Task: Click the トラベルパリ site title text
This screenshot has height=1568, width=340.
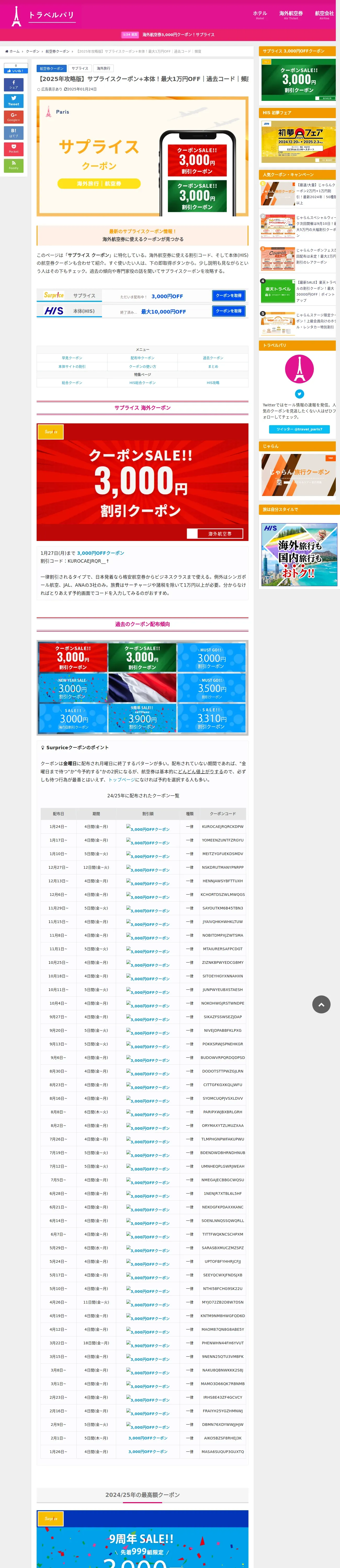Action: (51, 15)
